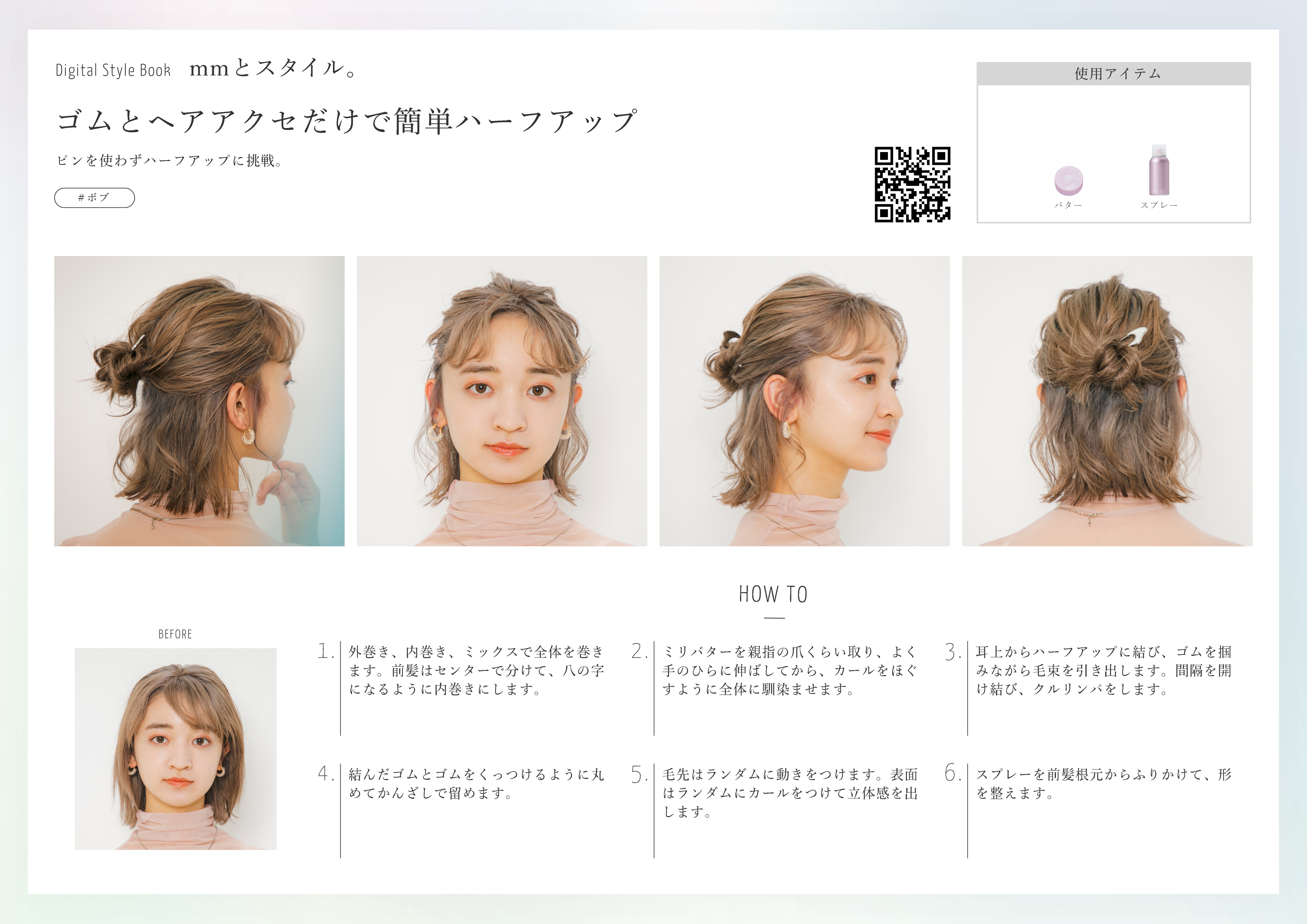Select step 4 かんざし instruction text

pos(476,784)
